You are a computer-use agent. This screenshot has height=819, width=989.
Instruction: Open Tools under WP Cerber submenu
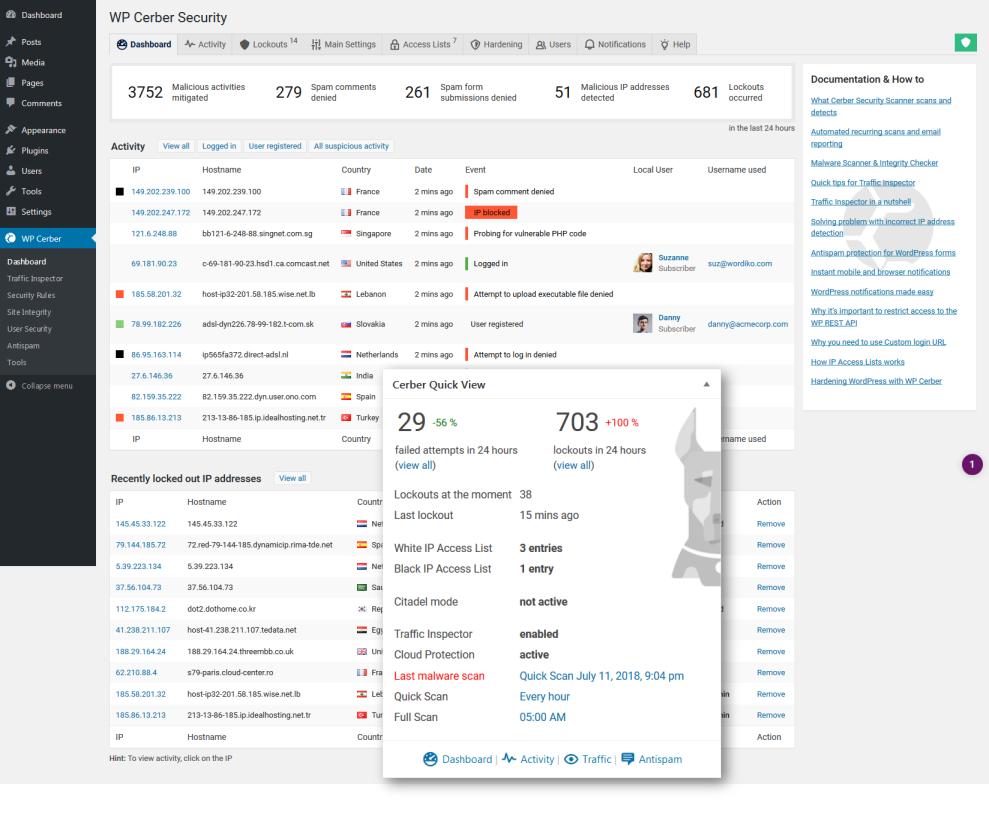[x=17, y=363]
